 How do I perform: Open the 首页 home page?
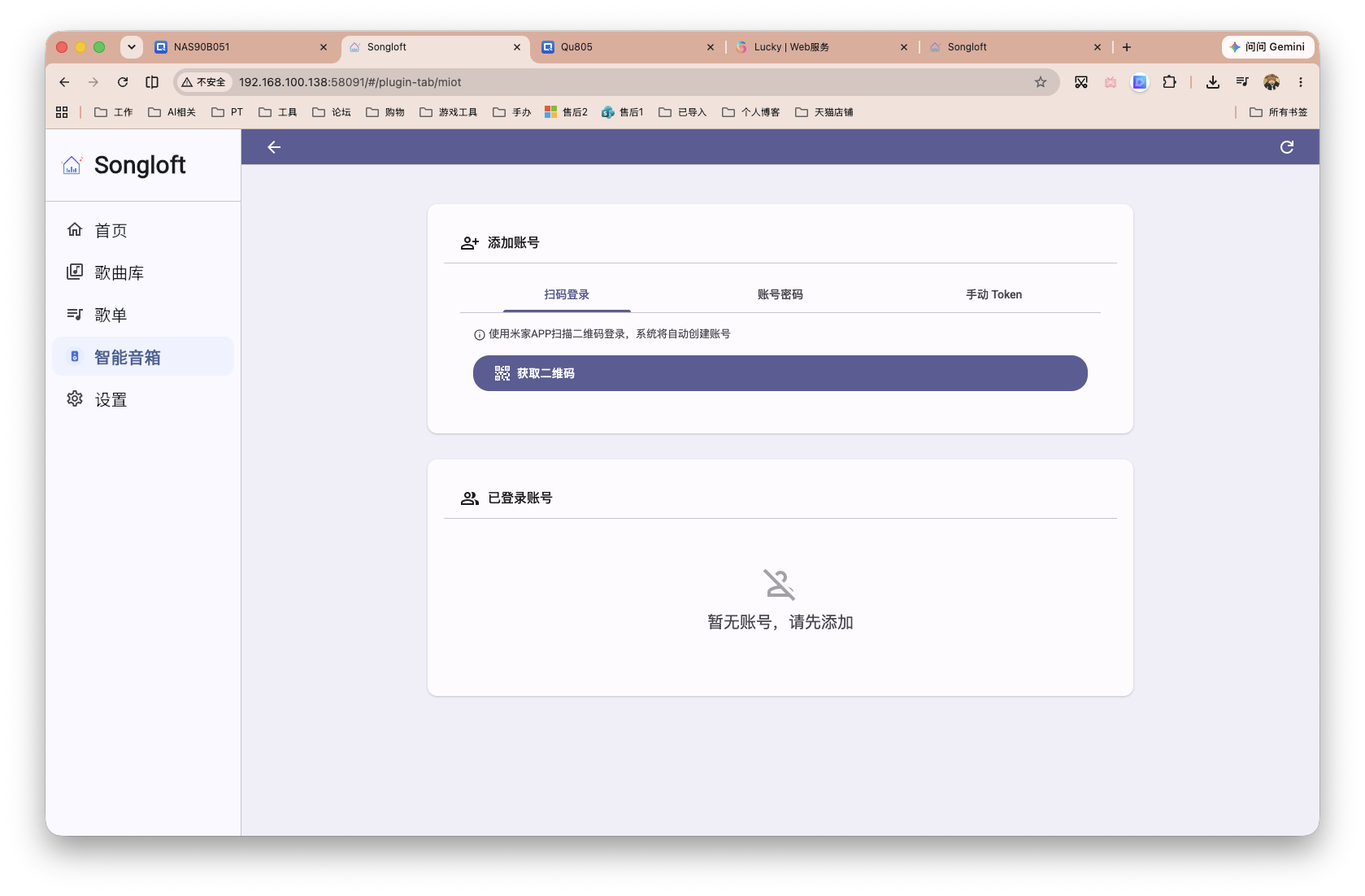coord(143,230)
